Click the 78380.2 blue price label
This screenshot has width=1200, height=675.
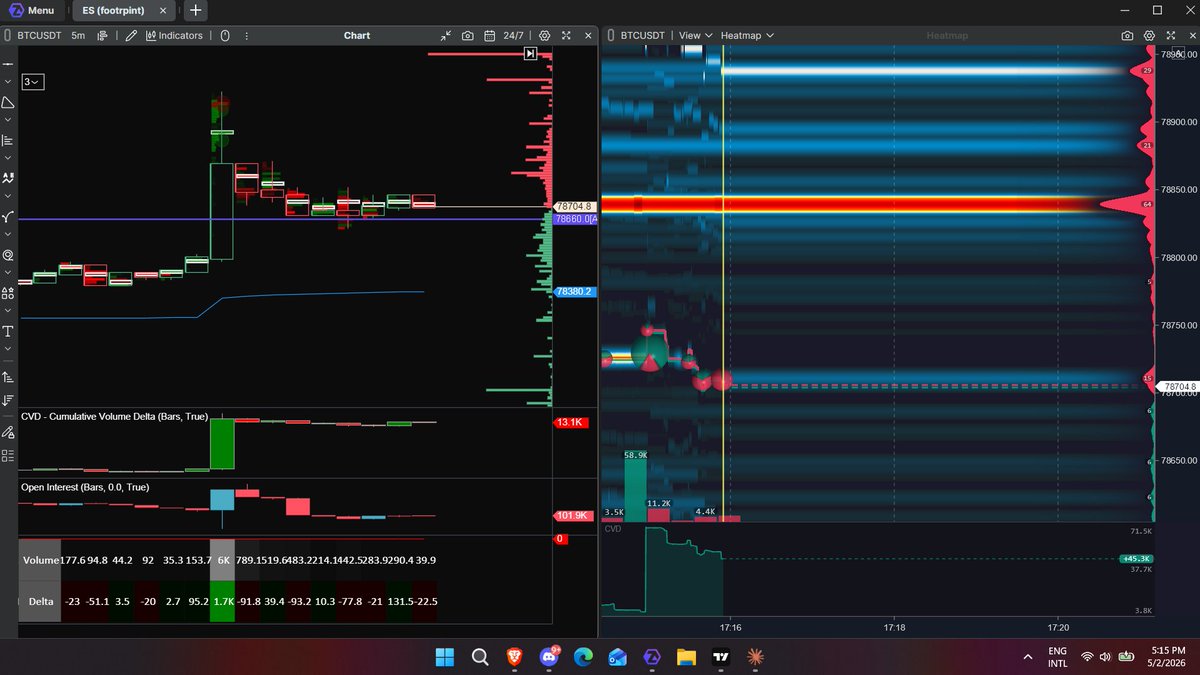click(x=574, y=292)
